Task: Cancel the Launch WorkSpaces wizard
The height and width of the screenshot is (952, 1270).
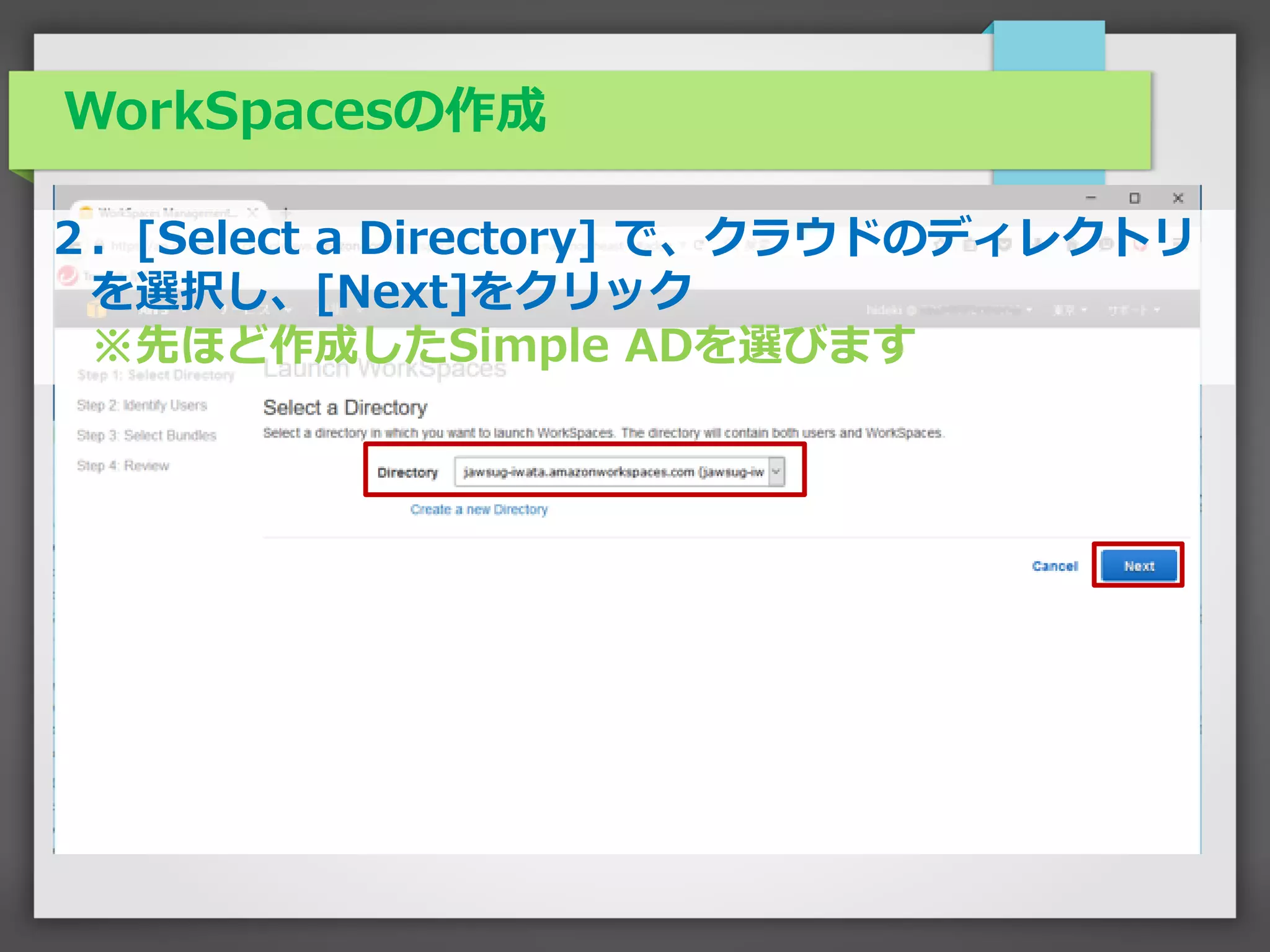Action: coord(1055,566)
